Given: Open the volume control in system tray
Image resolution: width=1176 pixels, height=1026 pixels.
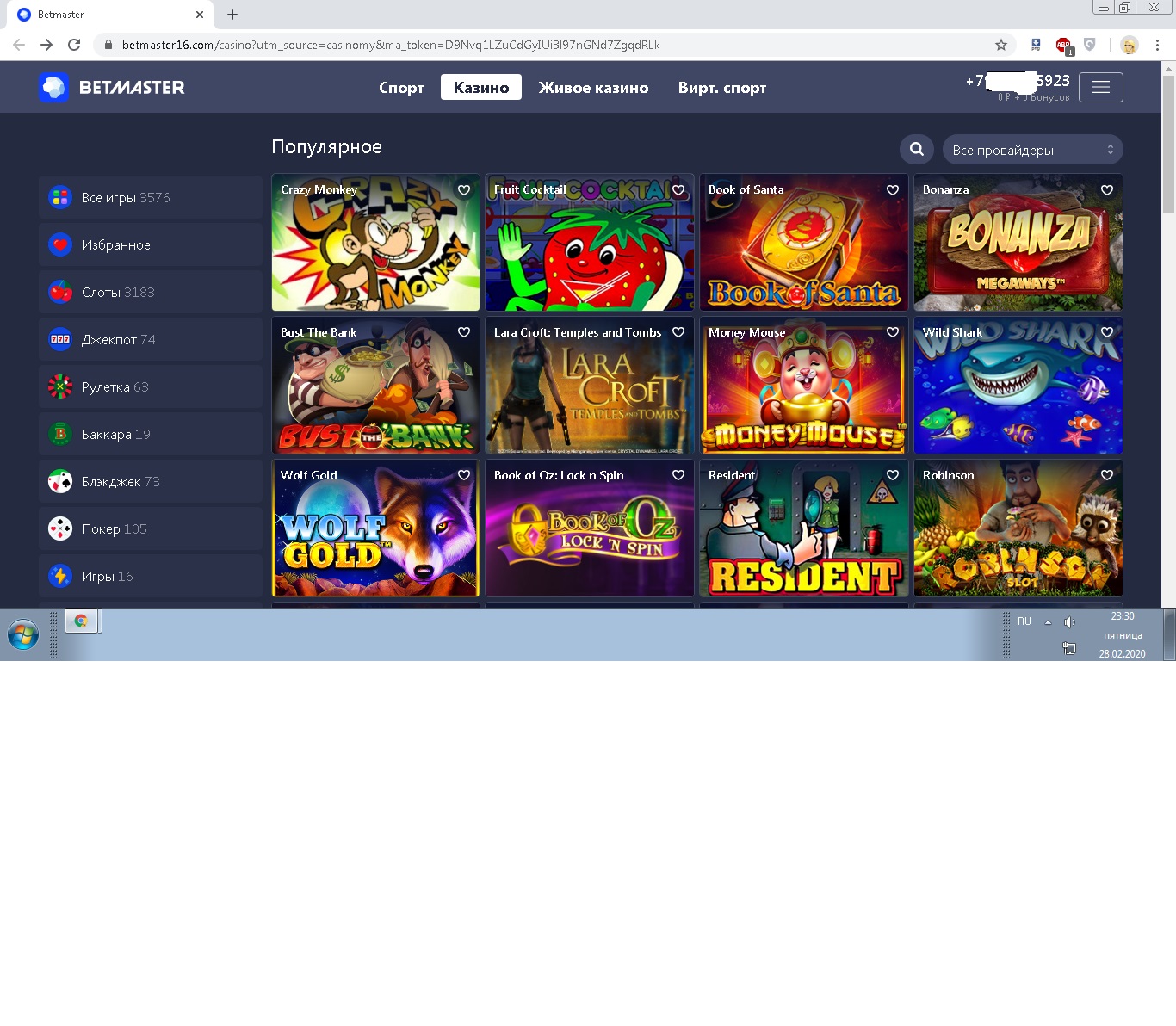Looking at the screenshot, I should tap(1069, 622).
